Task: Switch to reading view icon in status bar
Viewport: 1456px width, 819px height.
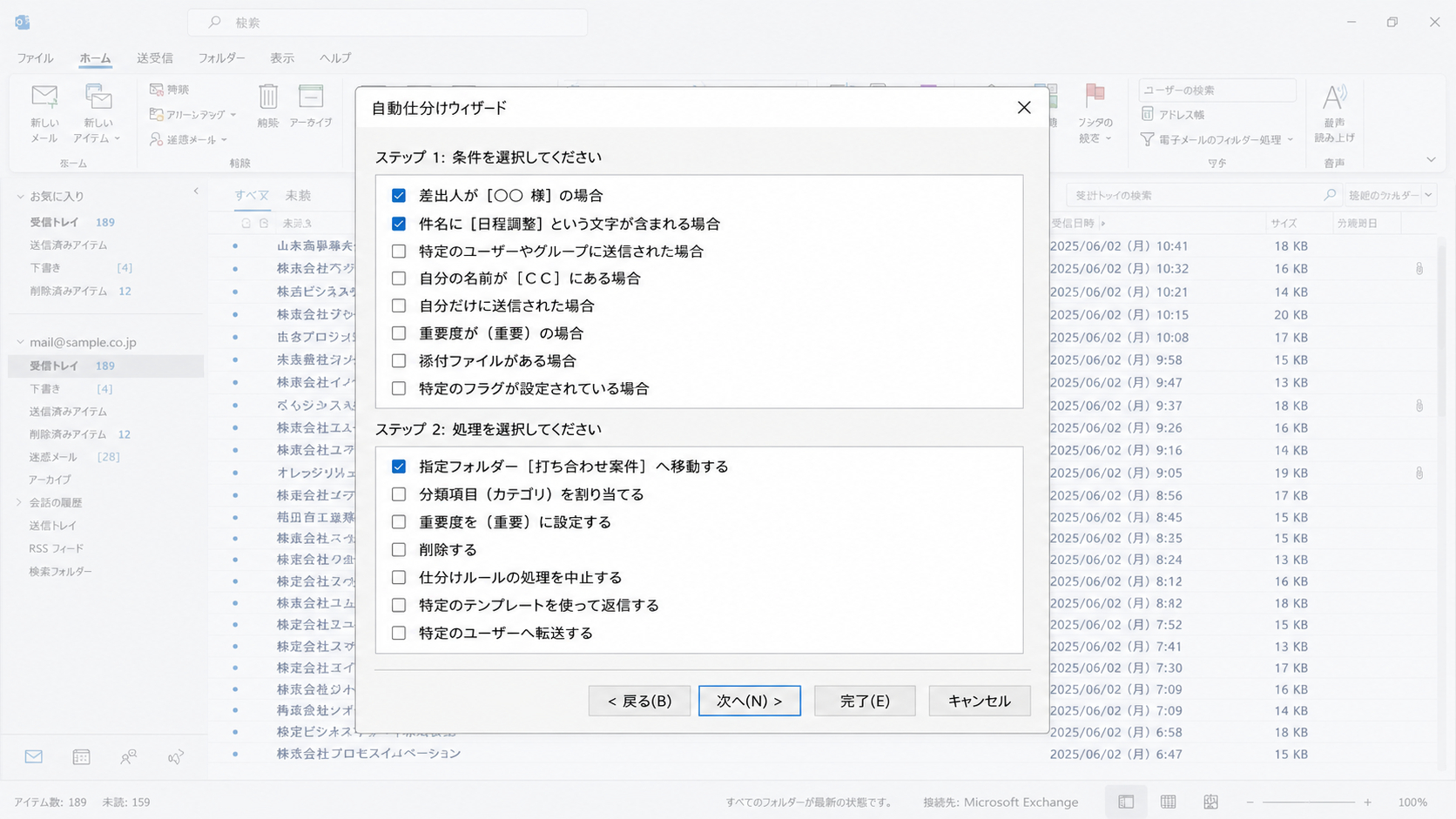Action: pos(1169,802)
